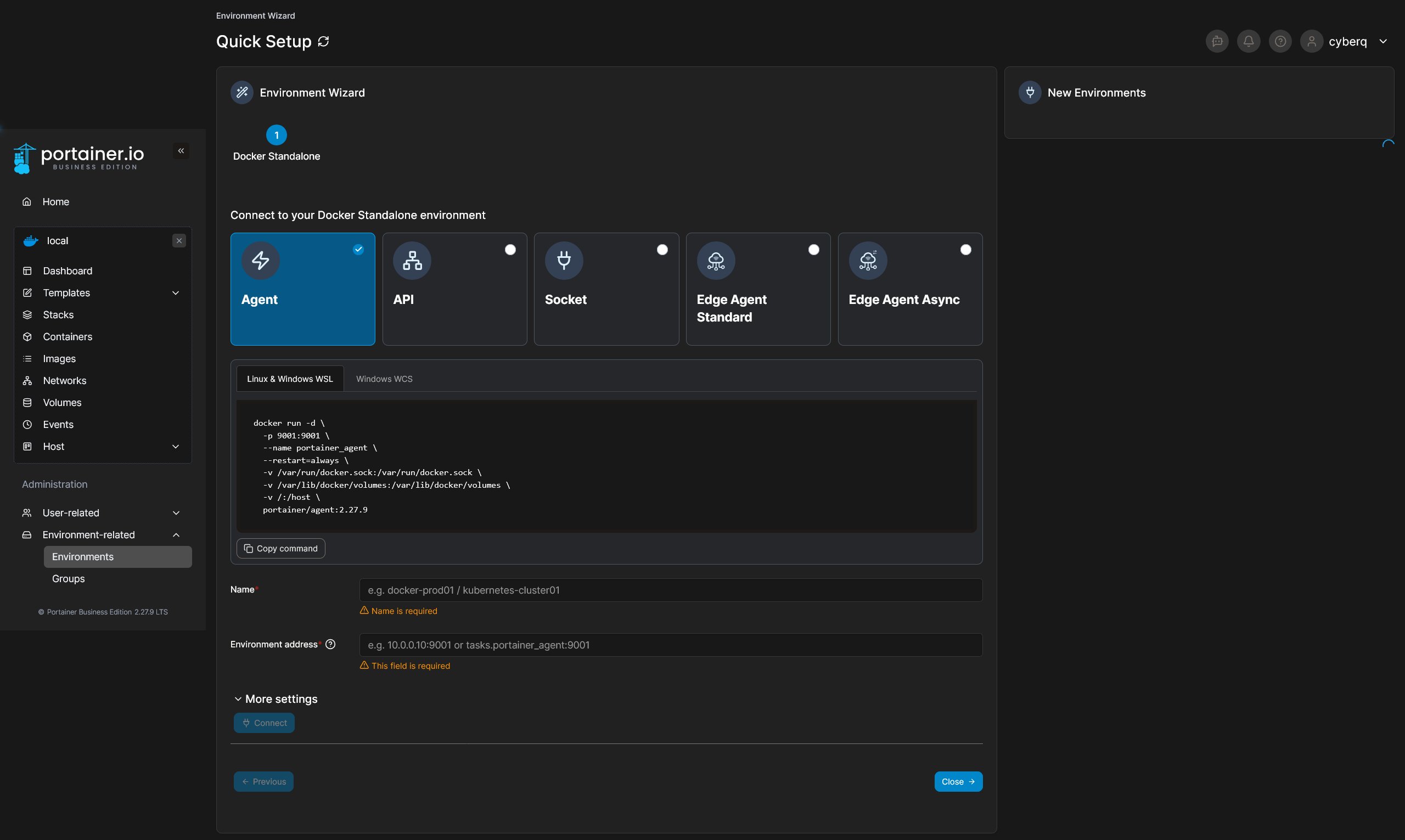
Task: Click the Agent lightning bolt icon
Action: [x=260, y=261]
